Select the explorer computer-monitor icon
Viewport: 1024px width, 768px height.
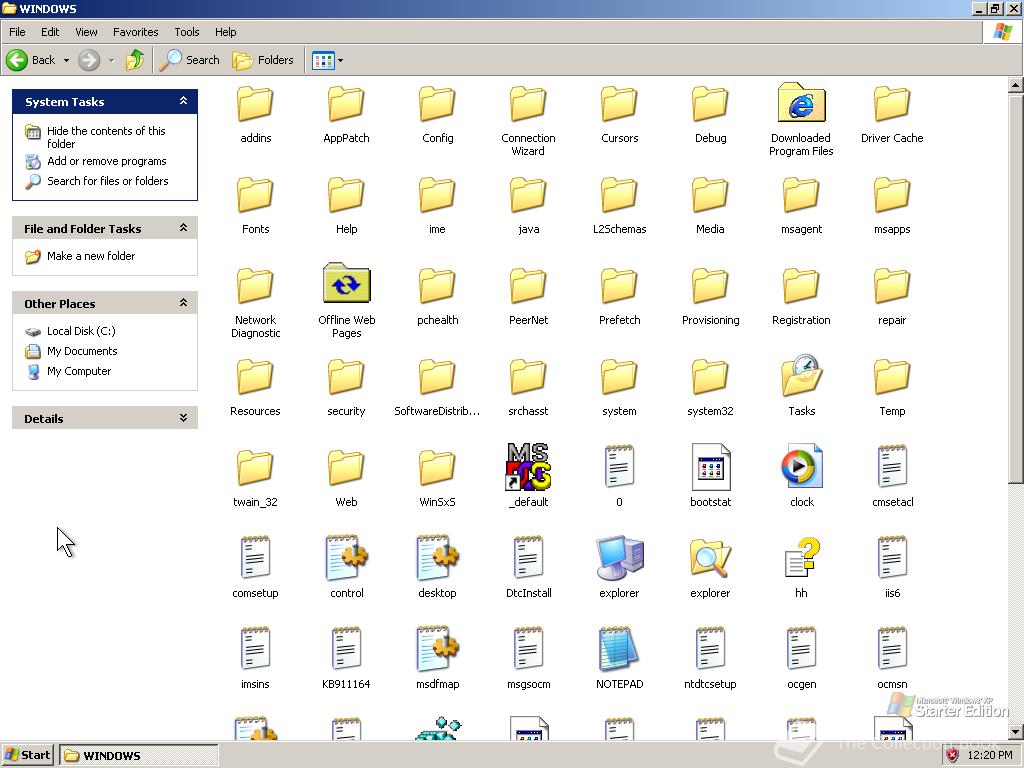(x=619, y=558)
